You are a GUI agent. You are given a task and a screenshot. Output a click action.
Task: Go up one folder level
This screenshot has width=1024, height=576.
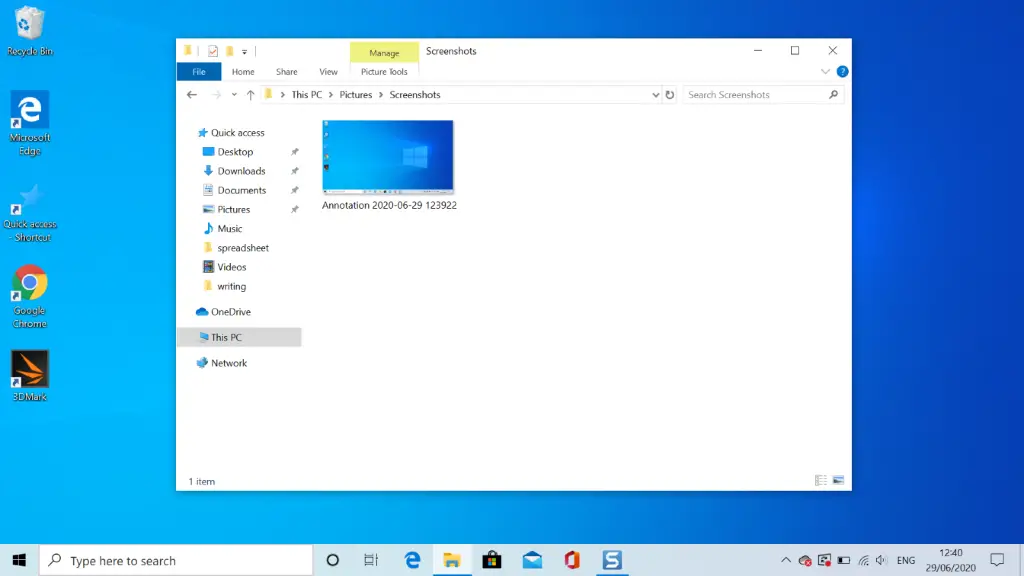click(250, 95)
